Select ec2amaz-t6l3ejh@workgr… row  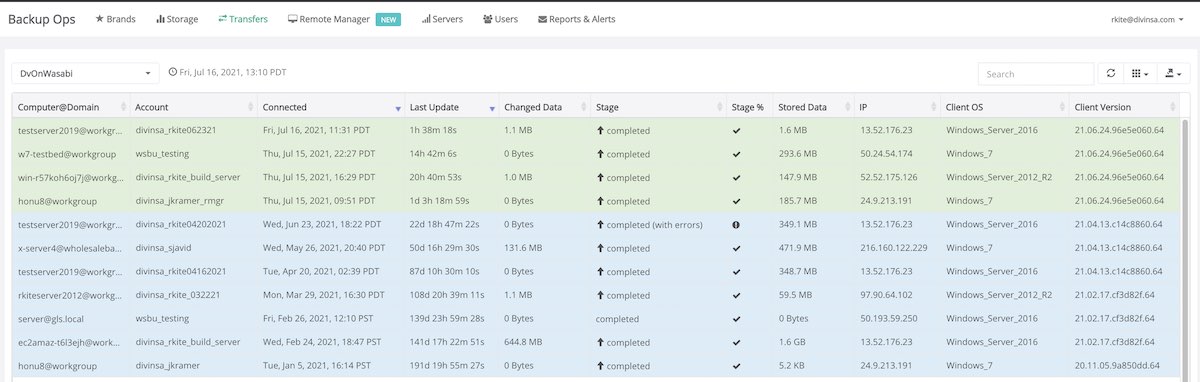pos(596,342)
